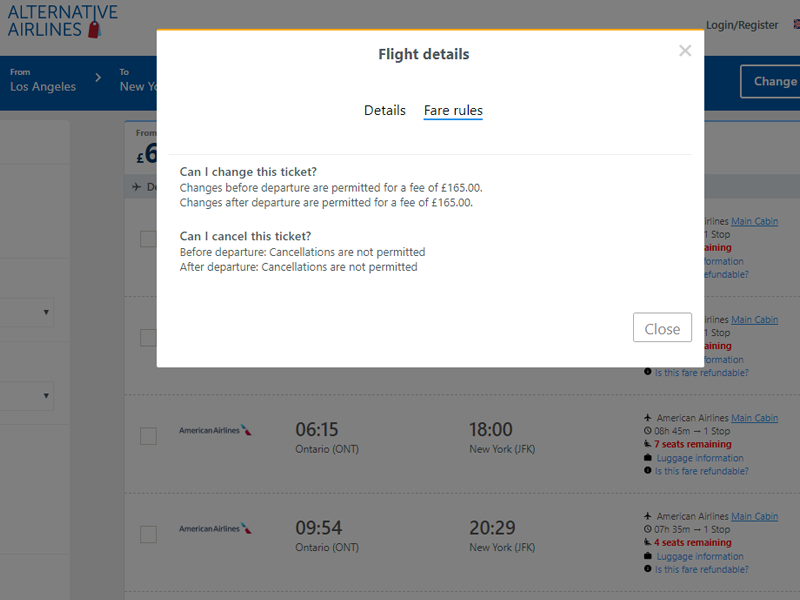Click the seat icon beside 7 seats remaining

click(647, 444)
